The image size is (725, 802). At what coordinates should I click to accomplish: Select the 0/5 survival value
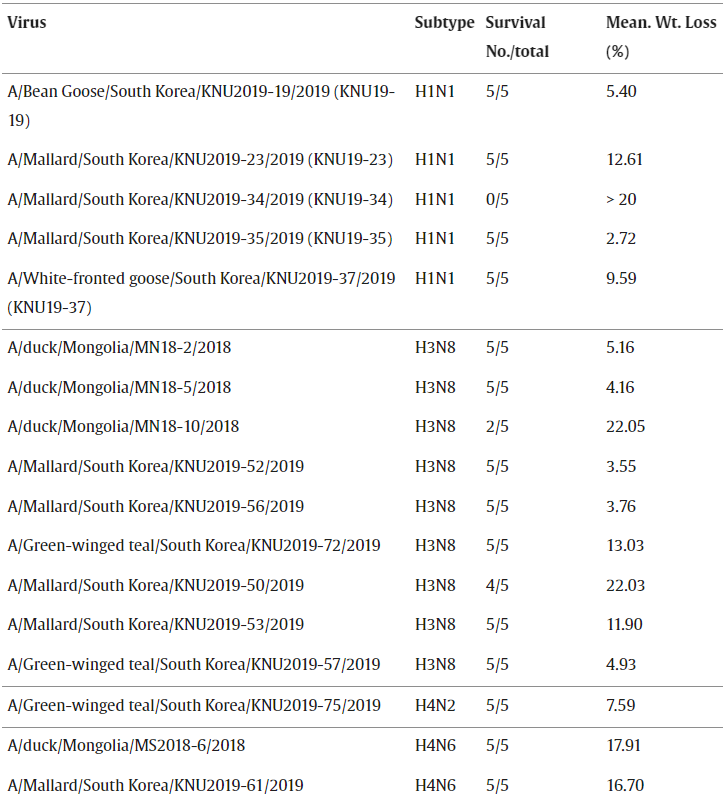[497, 199]
